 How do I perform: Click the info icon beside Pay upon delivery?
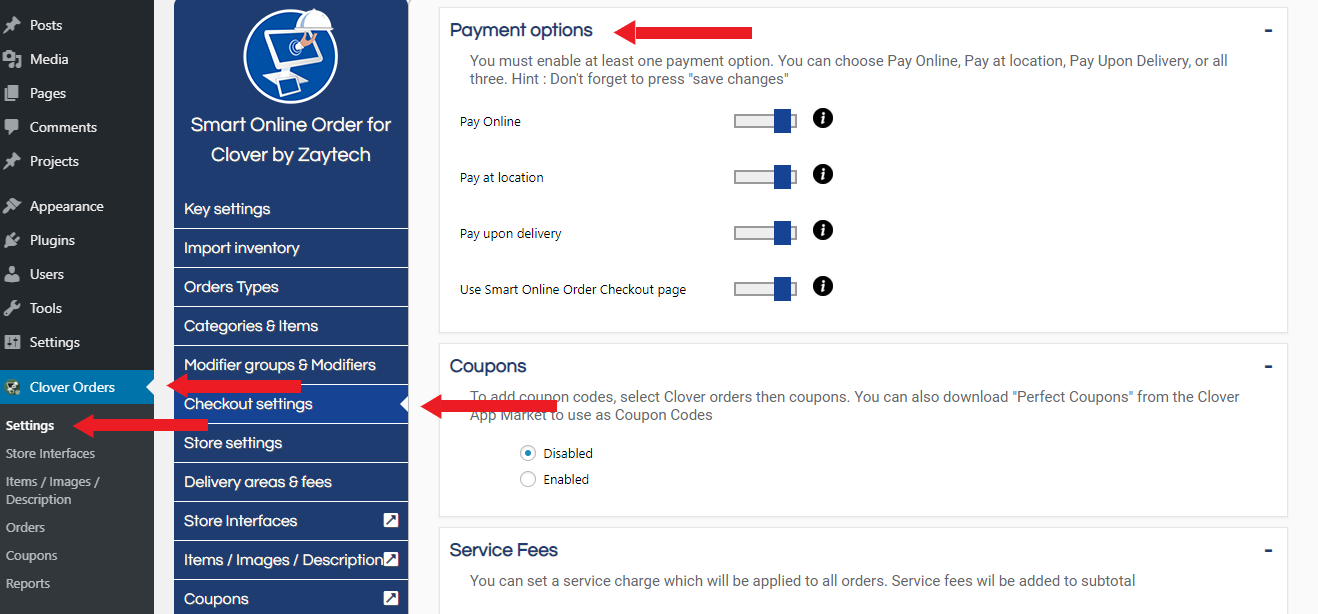(823, 230)
